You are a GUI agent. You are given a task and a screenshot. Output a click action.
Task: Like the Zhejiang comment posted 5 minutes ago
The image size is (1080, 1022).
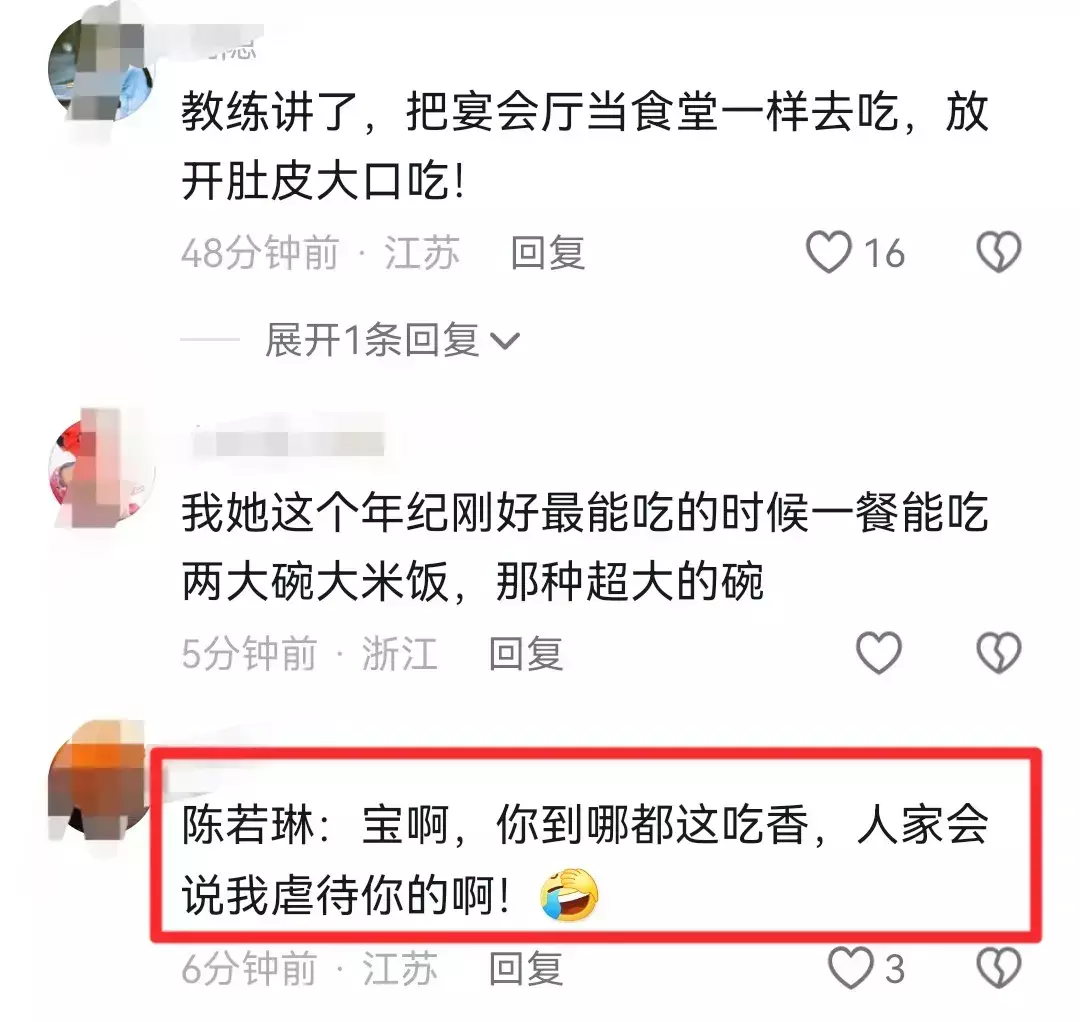click(878, 652)
